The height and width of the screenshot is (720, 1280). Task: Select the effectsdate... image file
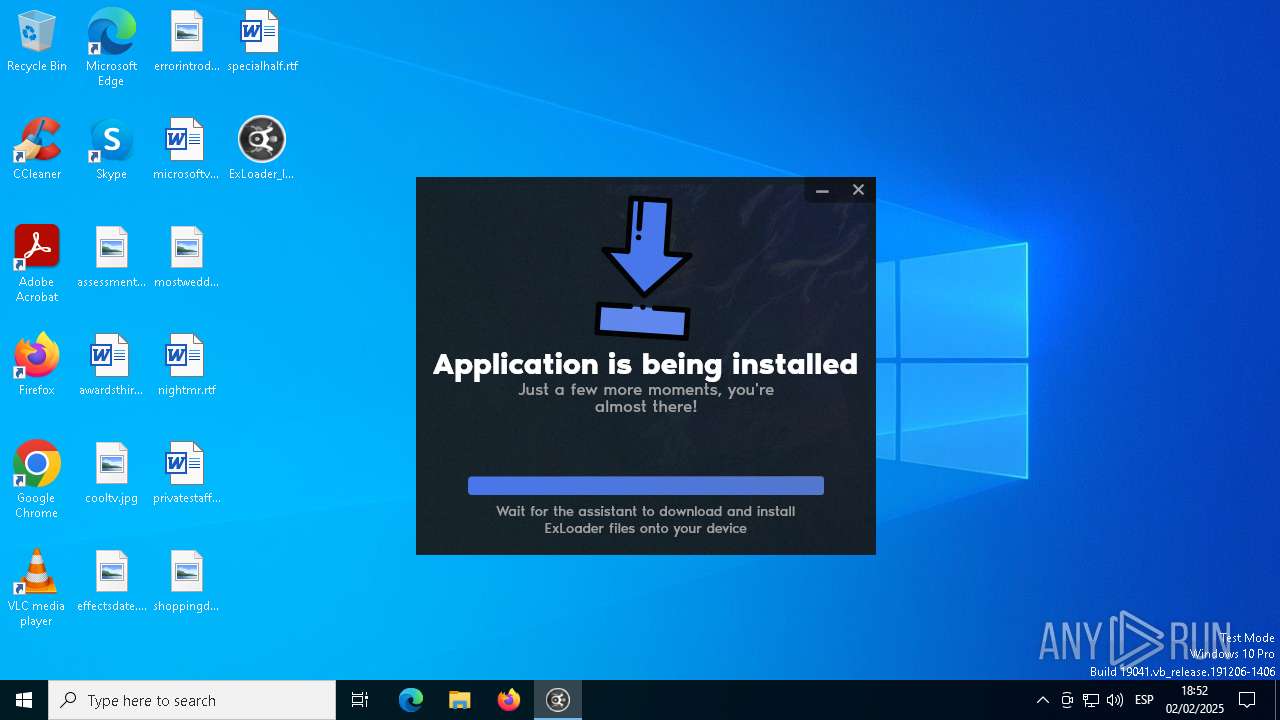pos(111,582)
